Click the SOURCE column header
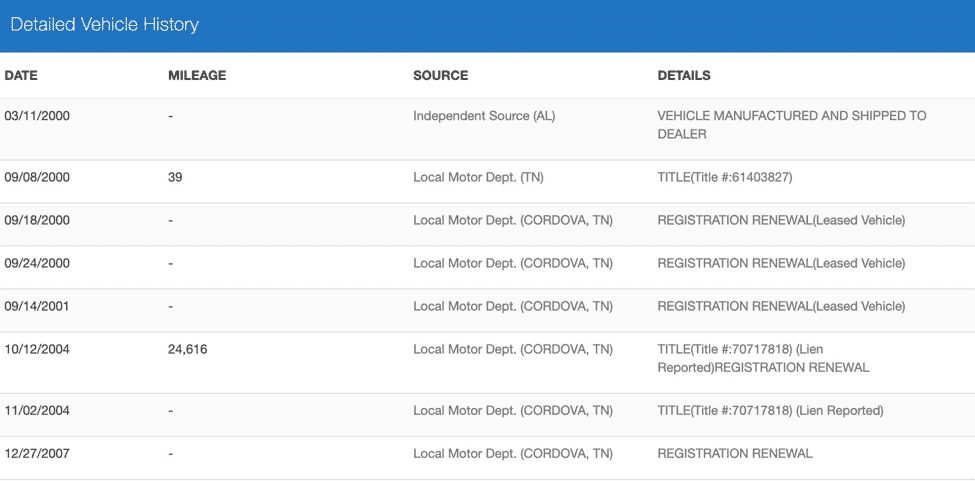Viewport: 975px width, 481px height. (440, 75)
